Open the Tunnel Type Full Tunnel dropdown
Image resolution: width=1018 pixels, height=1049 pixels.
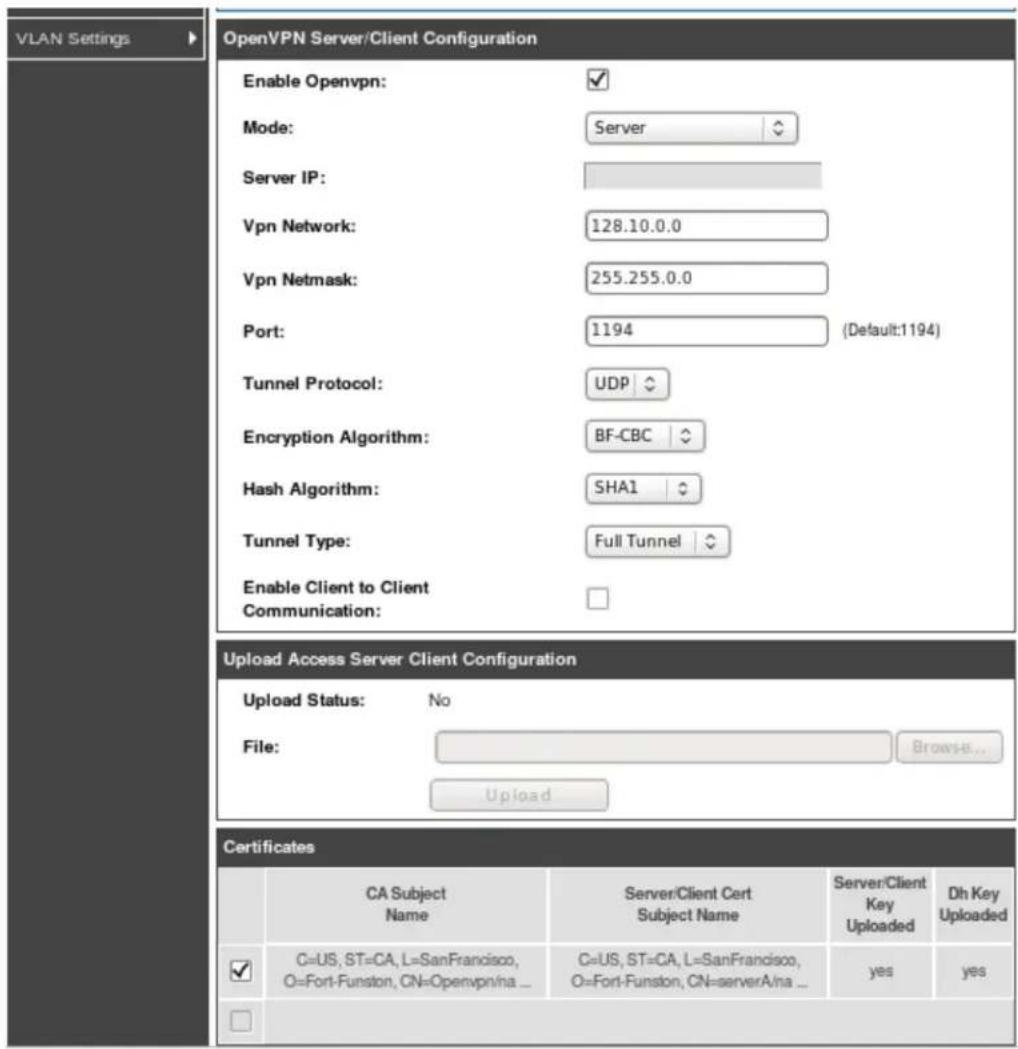pyautogui.click(x=657, y=541)
